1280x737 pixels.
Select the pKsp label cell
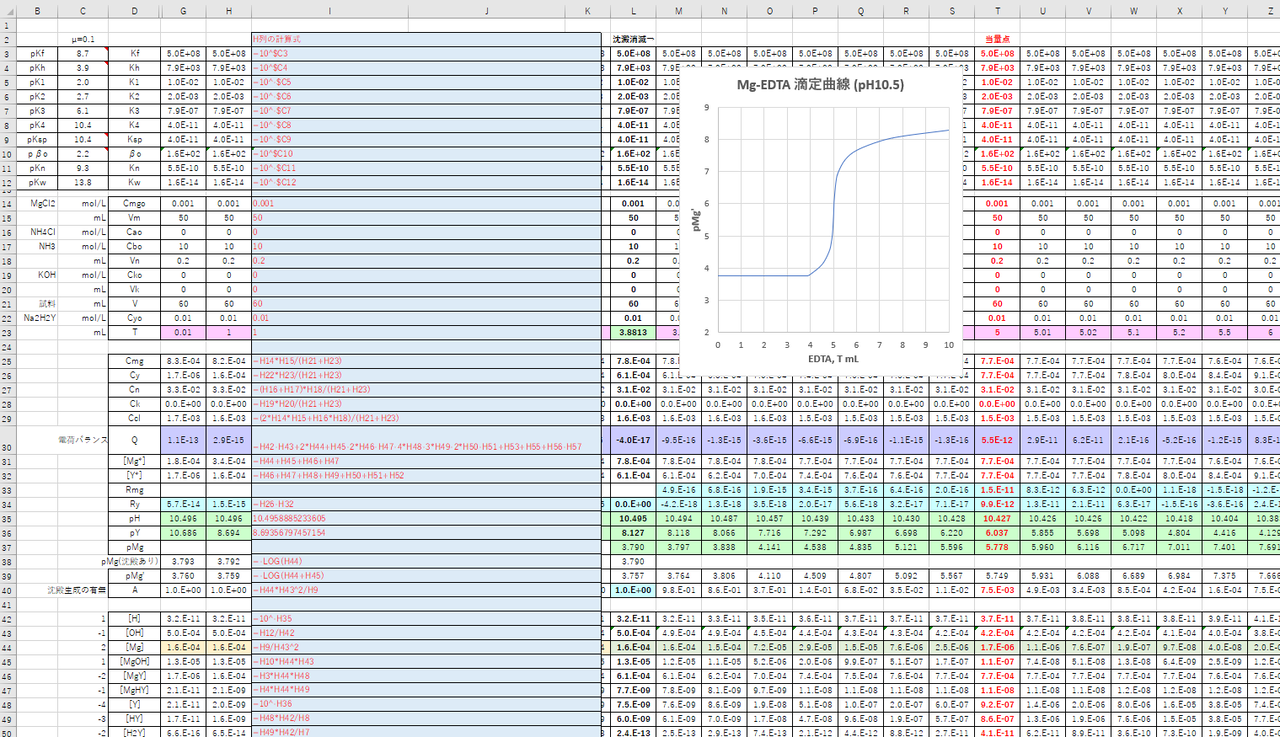(x=37, y=140)
